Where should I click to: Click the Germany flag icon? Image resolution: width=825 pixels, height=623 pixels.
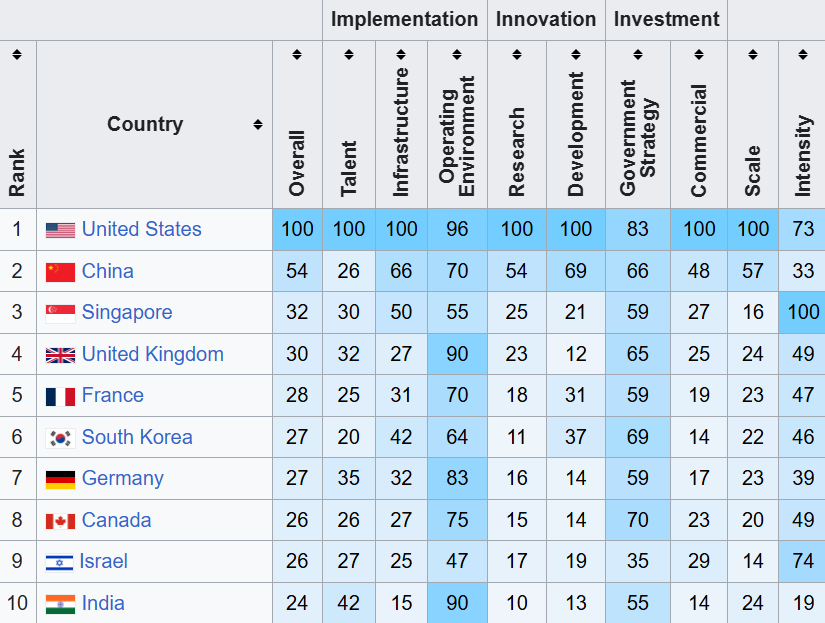60,479
